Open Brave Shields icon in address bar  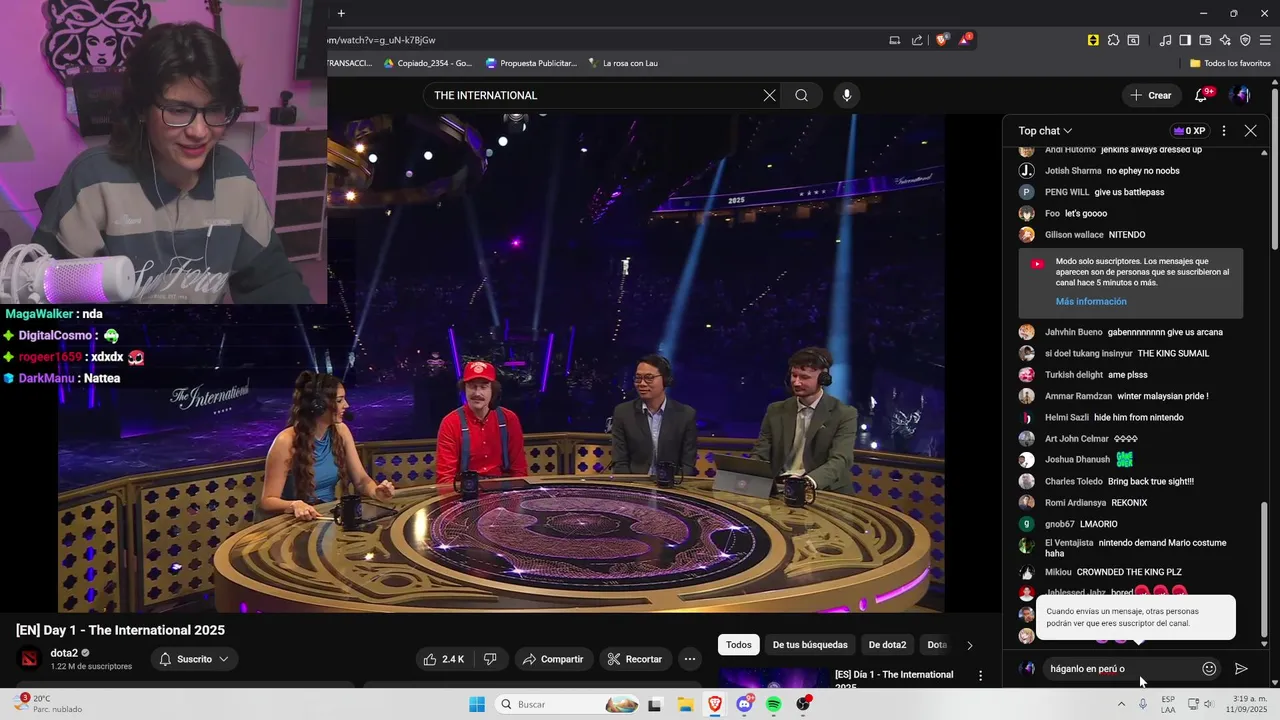point(941,40)
